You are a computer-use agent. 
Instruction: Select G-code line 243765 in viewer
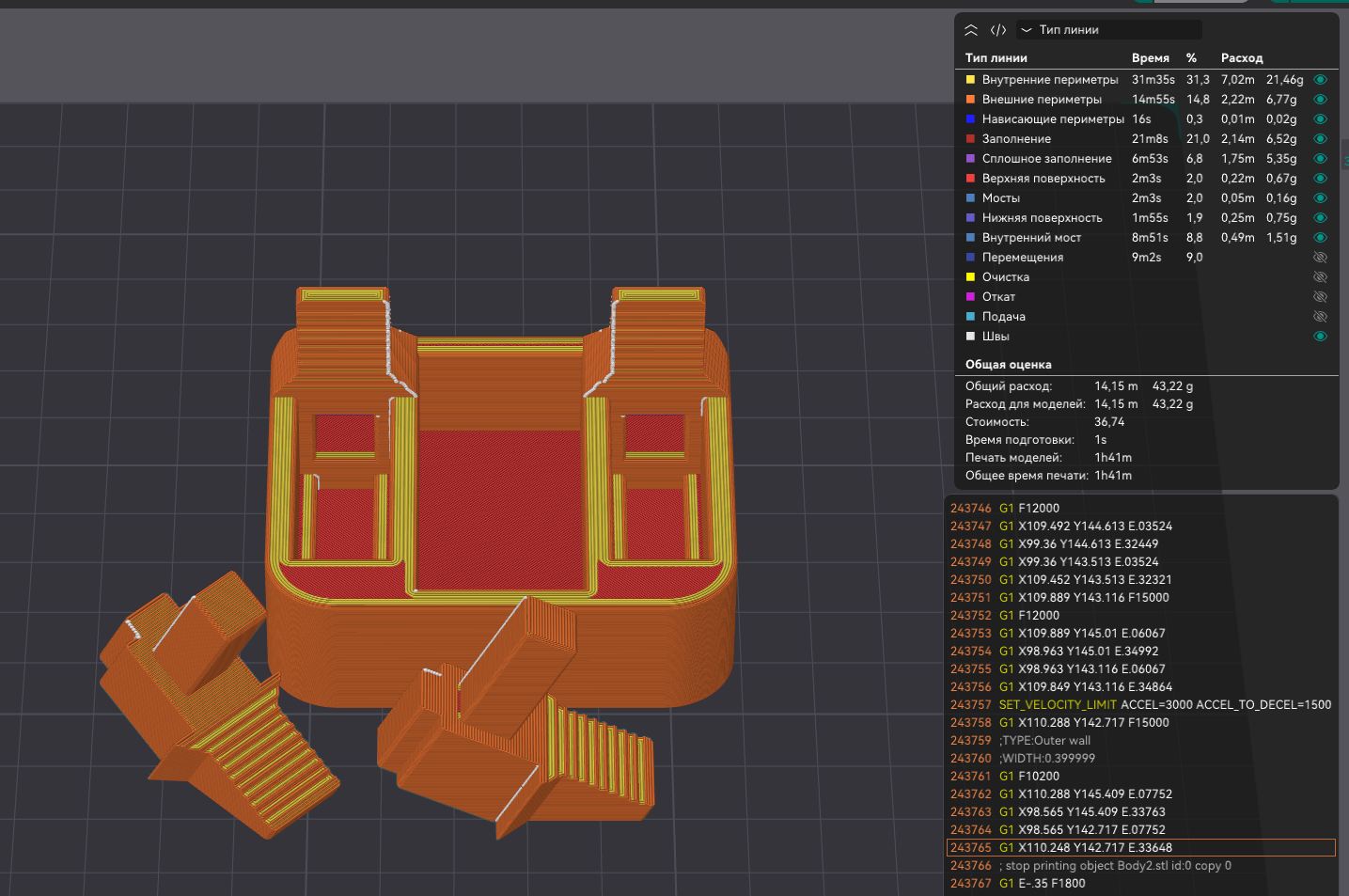1140,848
